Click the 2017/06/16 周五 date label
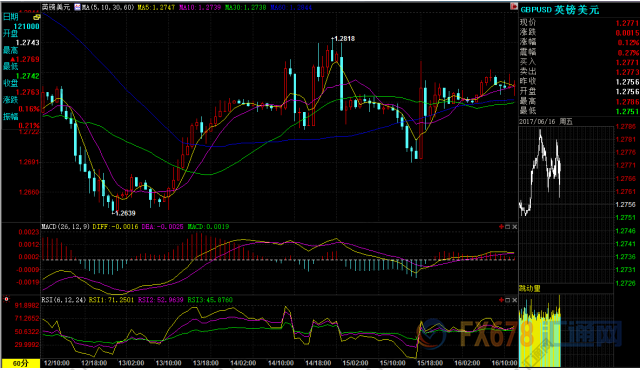 546,122
